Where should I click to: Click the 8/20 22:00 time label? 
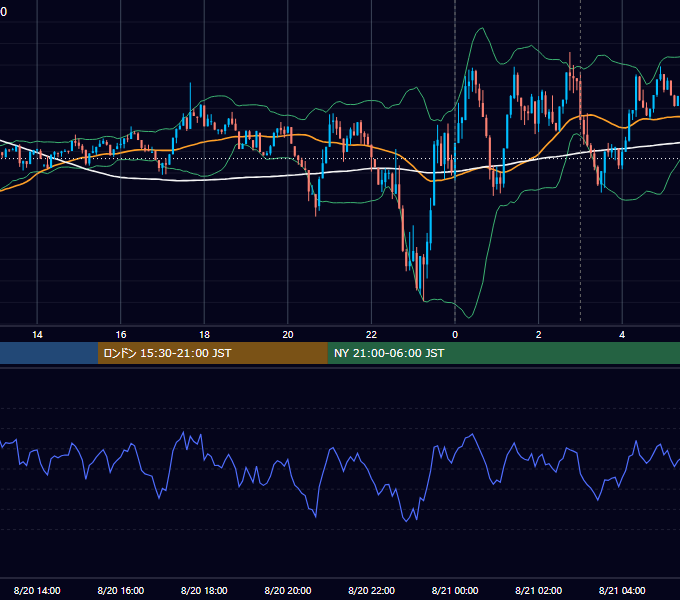coord(371,590)
